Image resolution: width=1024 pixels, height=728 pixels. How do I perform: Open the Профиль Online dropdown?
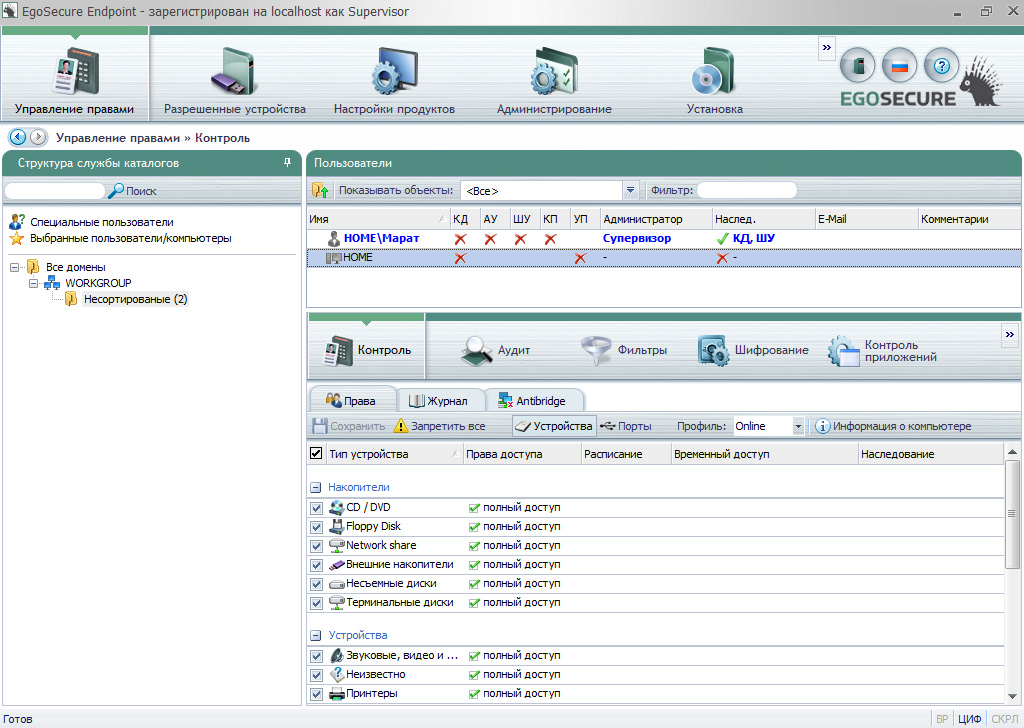[797, 427]
